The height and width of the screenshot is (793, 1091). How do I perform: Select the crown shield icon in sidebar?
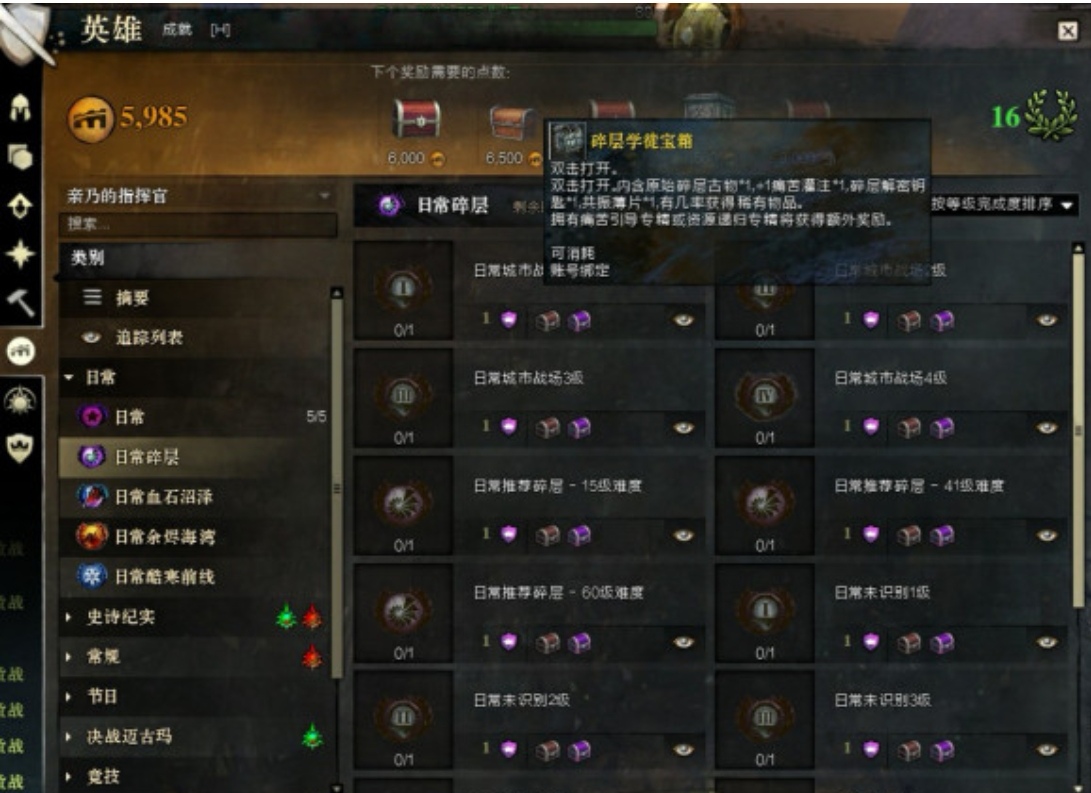pyautogui.click(x=19, y=447)
